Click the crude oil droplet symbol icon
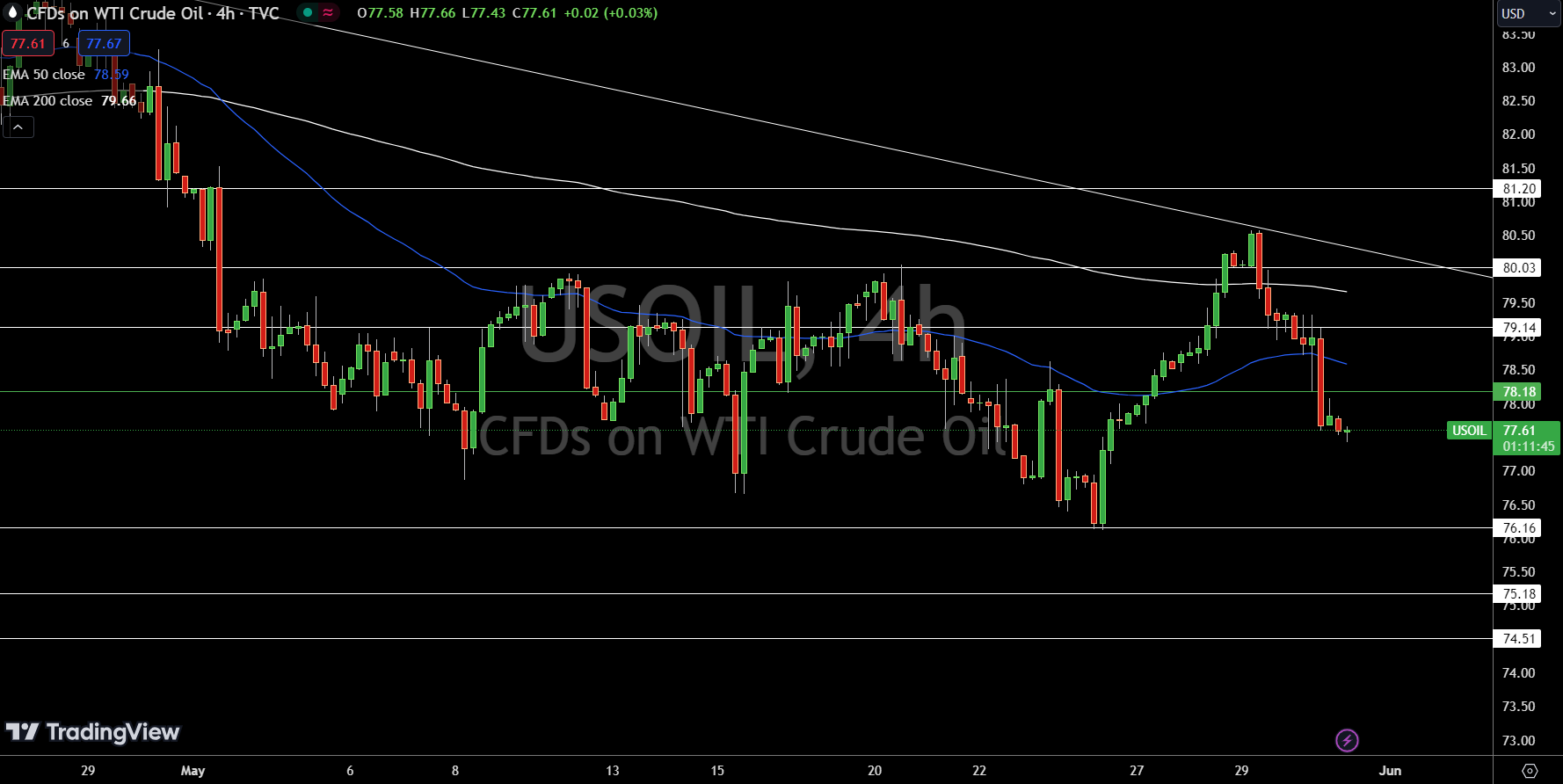 12,13
